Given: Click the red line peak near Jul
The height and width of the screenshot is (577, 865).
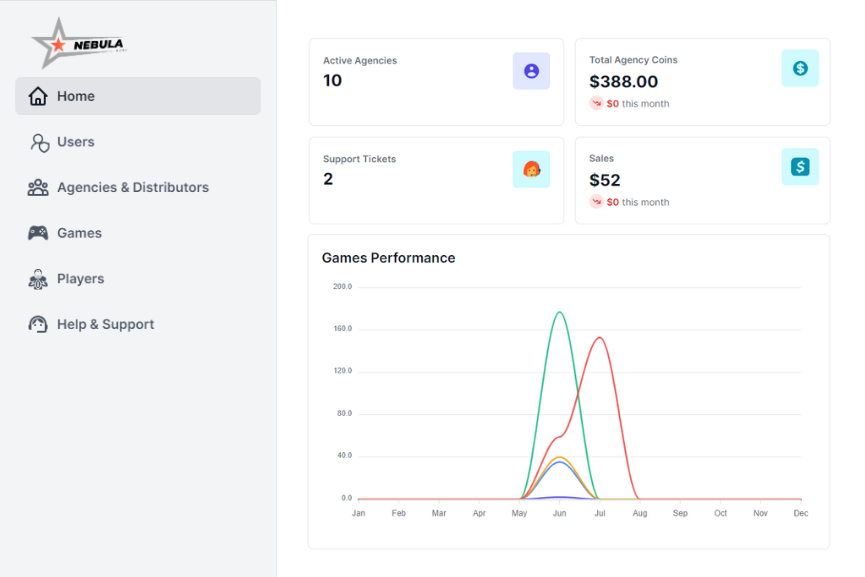Looking at the screenshot, I should [600, 338].
